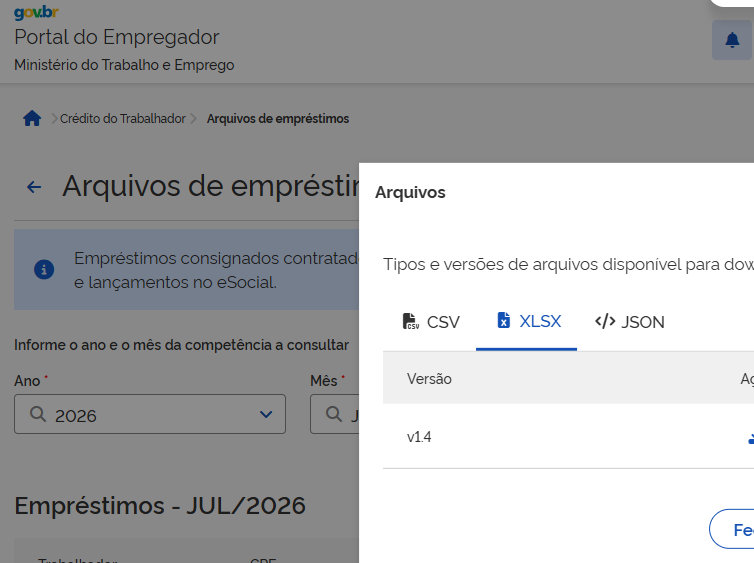
Task: Click 'Tipos e versões de arquivos' description
Action: [x=568, y=264]
